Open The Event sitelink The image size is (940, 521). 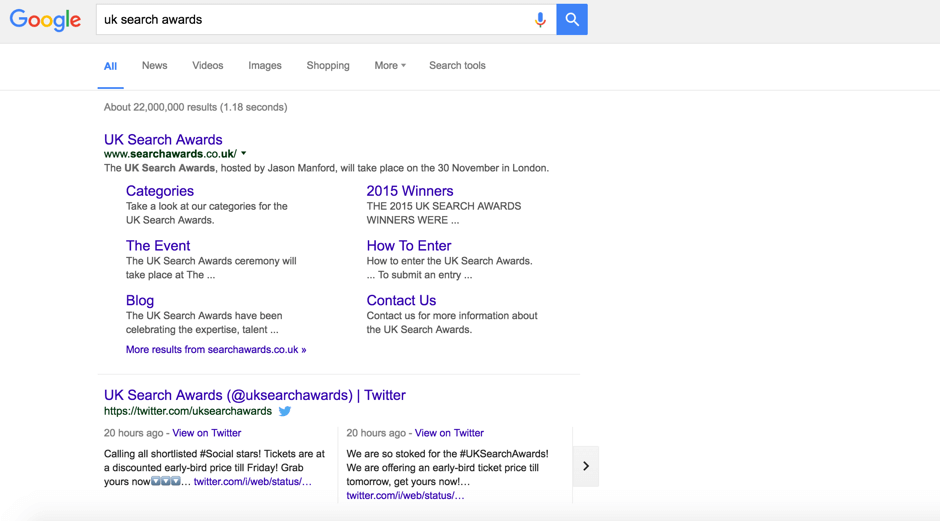click(x=158, y=246)
